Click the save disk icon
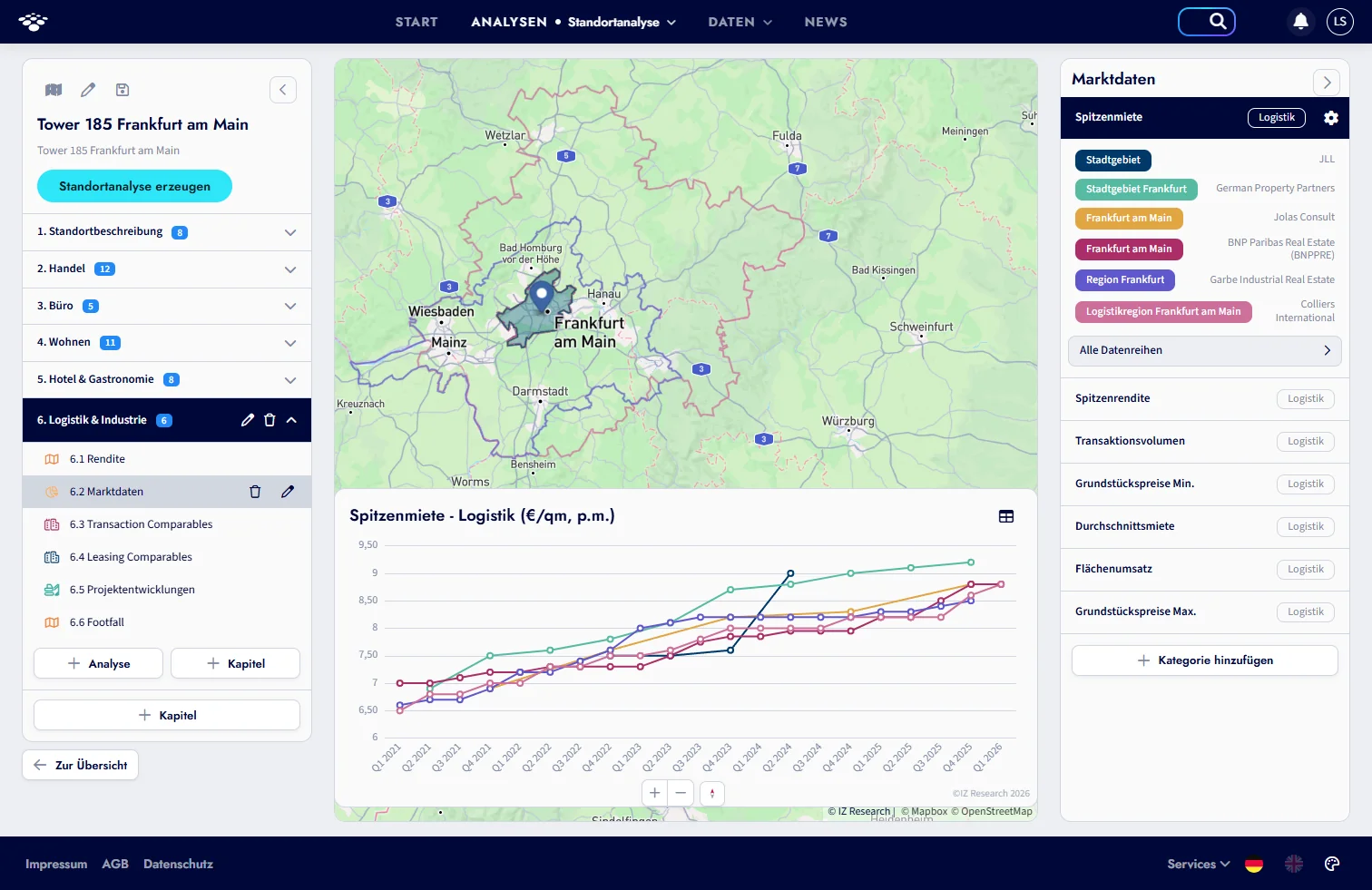This screenshot has width=1372, height=890. [122, 90]
